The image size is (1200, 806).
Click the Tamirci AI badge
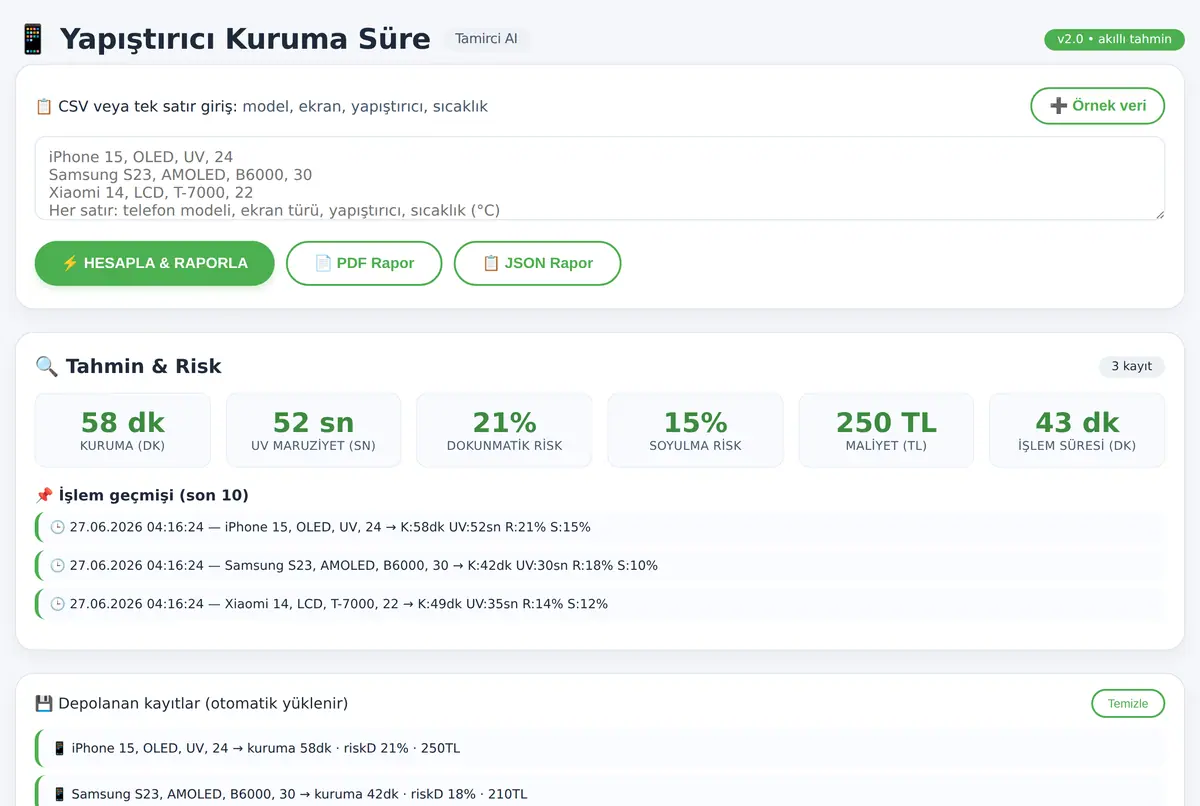486,39
